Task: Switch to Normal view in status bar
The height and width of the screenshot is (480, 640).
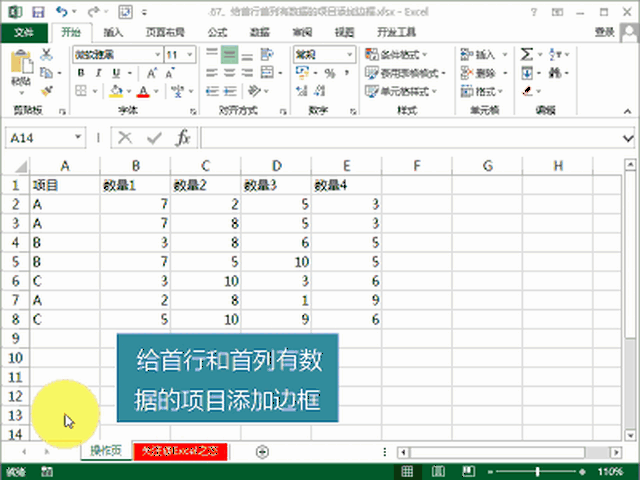Action: [x=406, y=470]
